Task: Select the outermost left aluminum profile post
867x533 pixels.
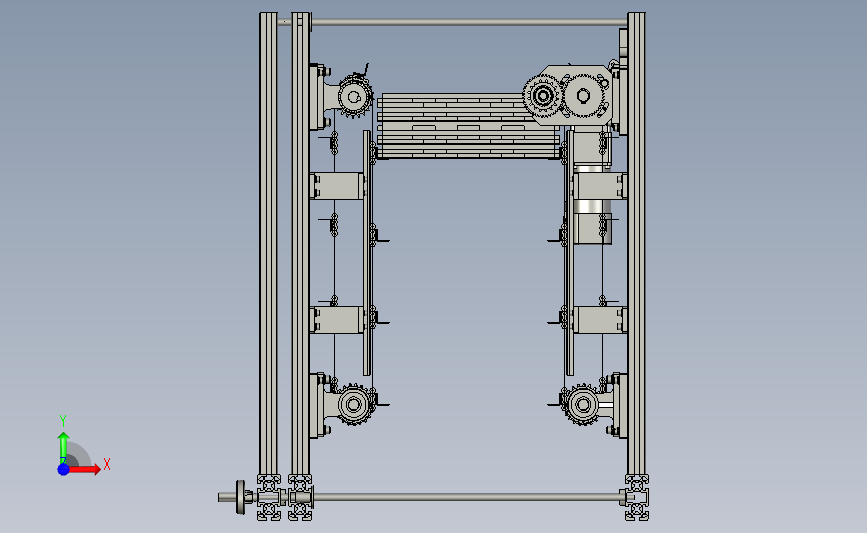Action: [268, 243]
